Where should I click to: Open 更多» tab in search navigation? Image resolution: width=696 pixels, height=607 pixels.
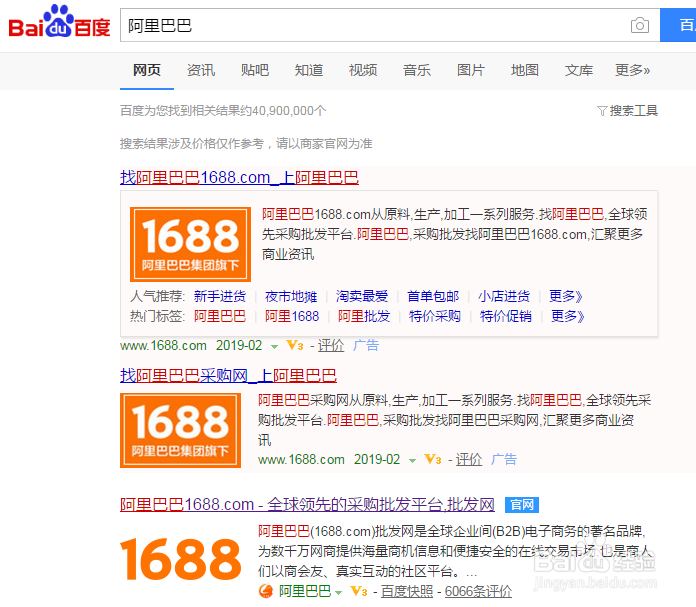point(633,70)
